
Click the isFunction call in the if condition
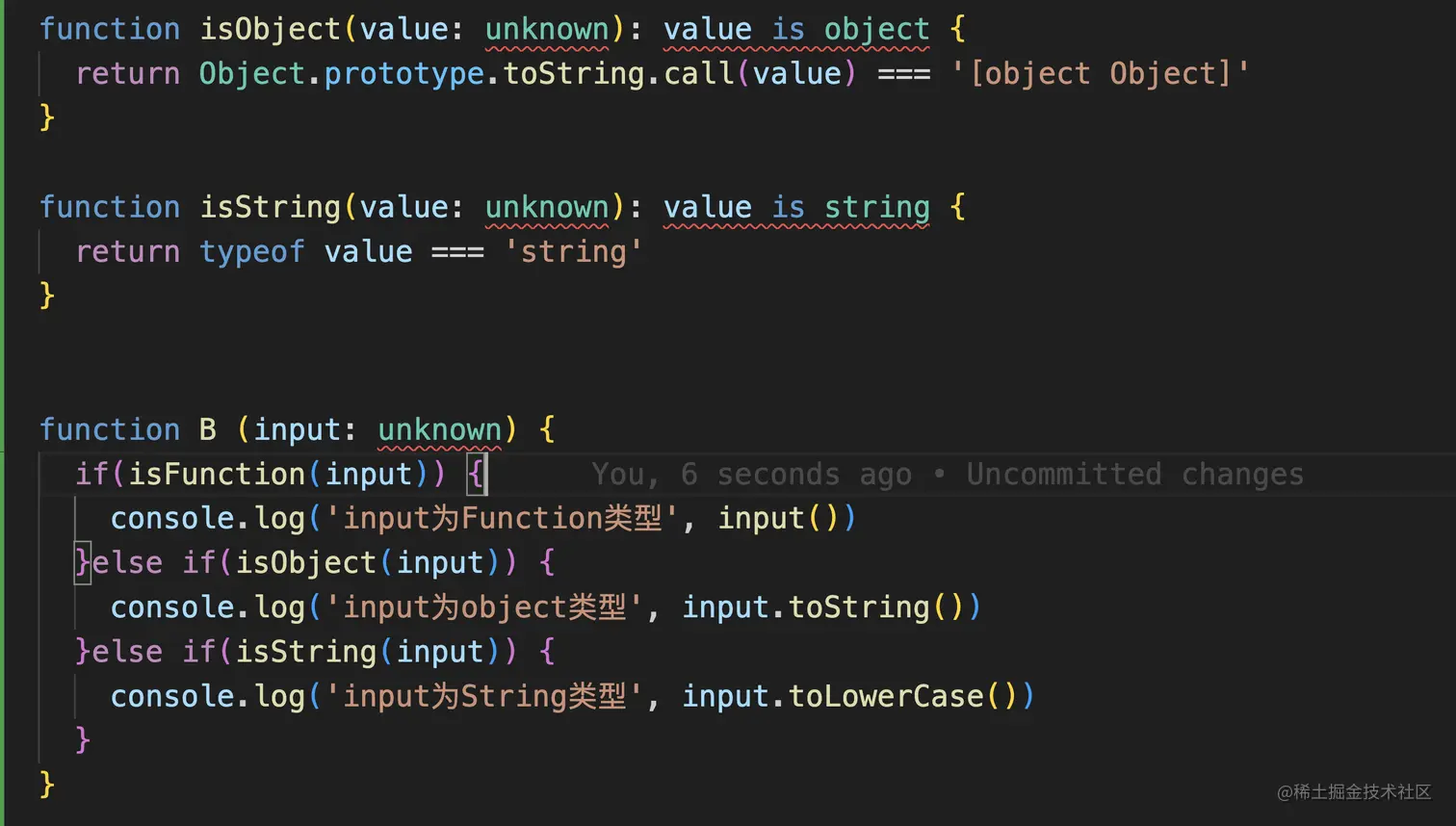tap(217, 475)
